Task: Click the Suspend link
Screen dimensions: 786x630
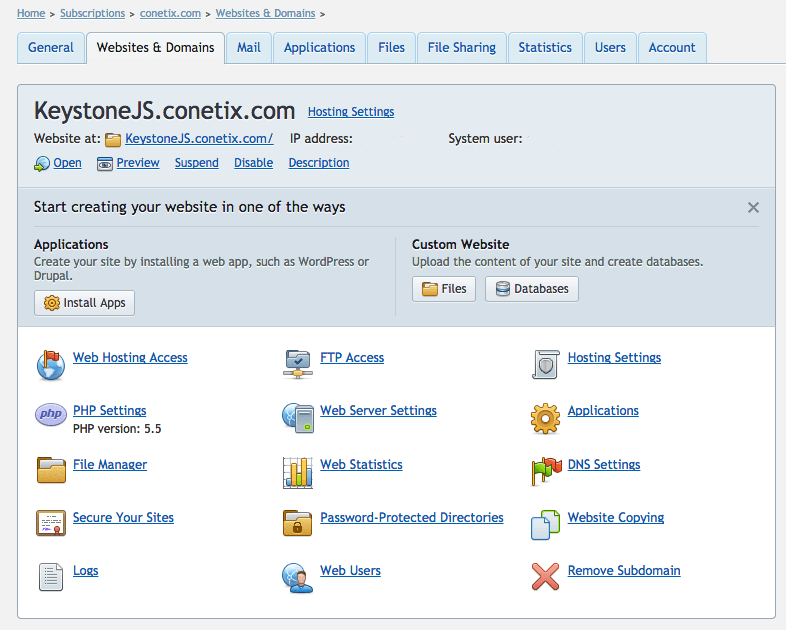Action: [x=196, y=163]
